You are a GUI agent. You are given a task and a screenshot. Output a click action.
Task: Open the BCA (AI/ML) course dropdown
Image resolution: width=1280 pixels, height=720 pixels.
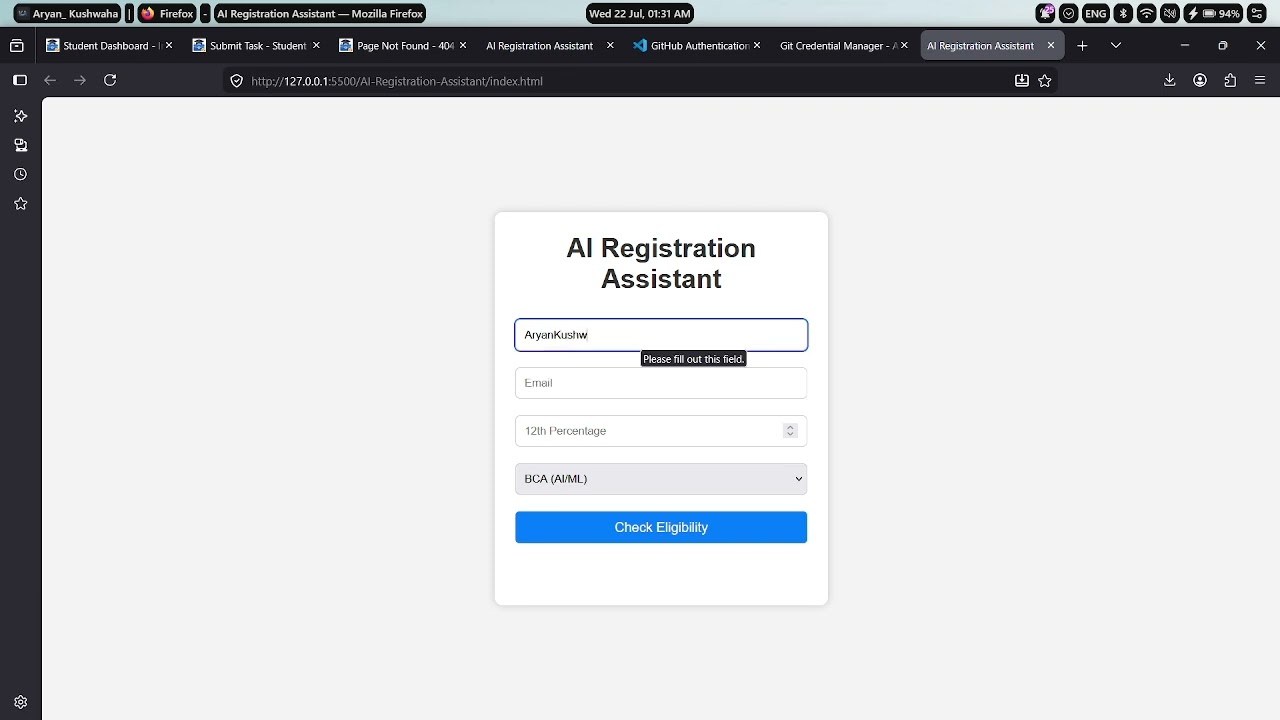(661, 479)
